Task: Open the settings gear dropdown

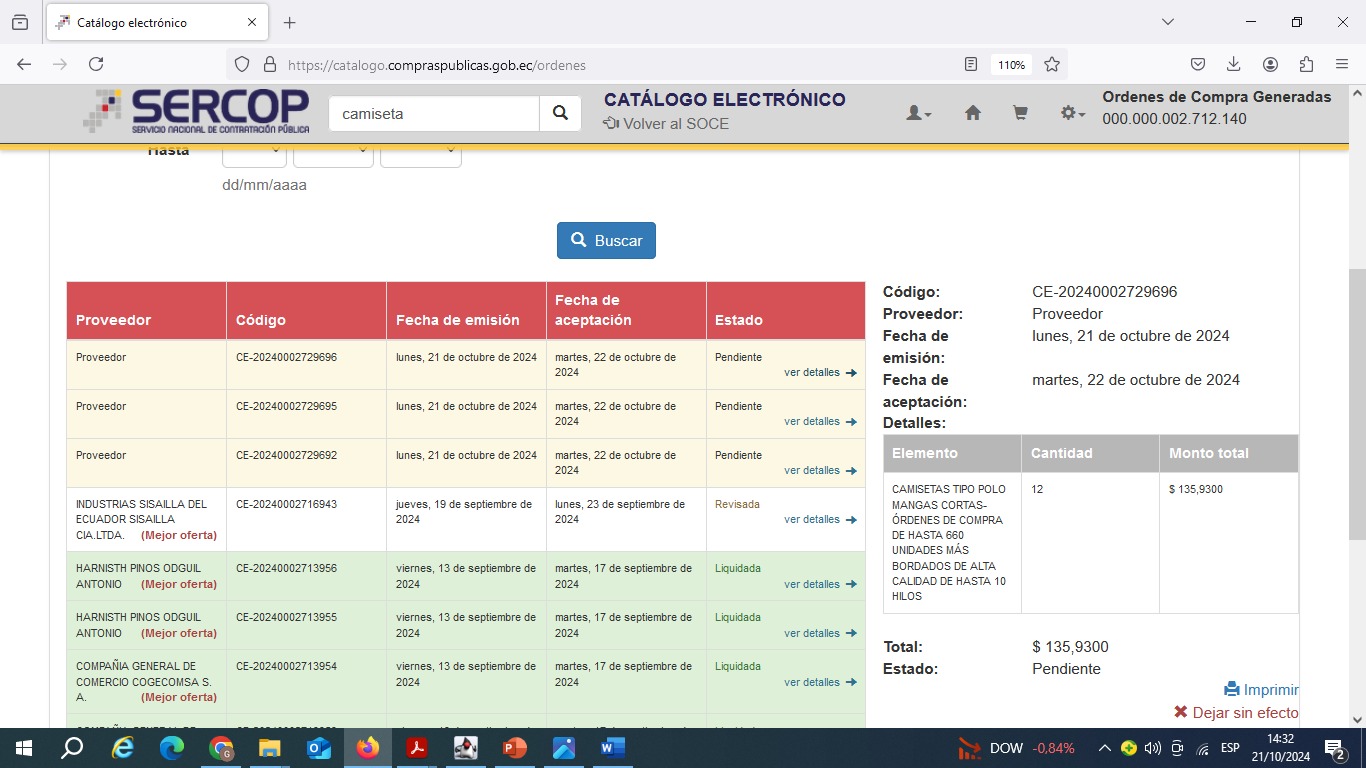Action: 1072,114
